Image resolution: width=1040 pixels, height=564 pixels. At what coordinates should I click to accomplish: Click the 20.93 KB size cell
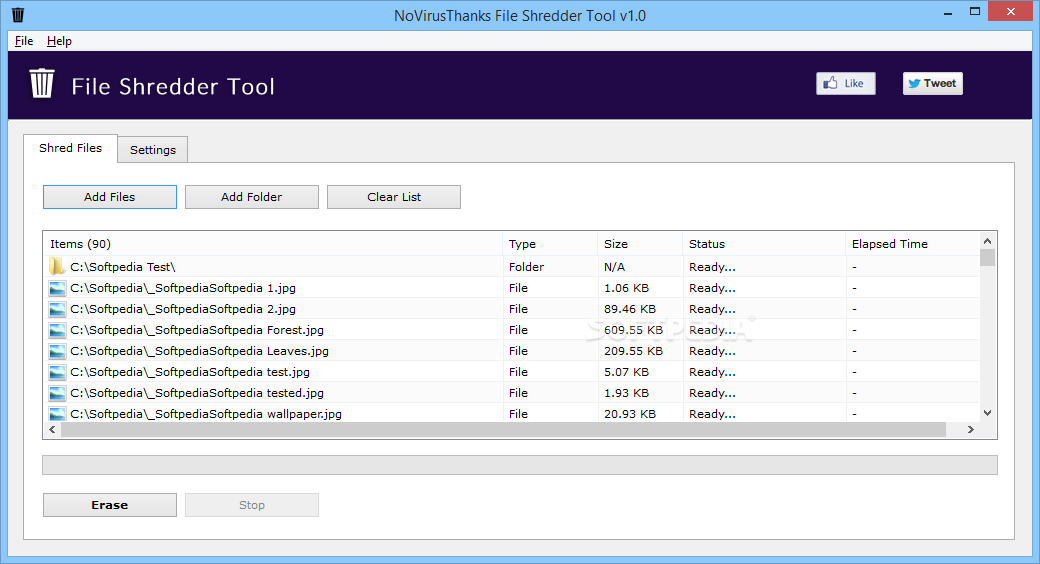point(629,414)
